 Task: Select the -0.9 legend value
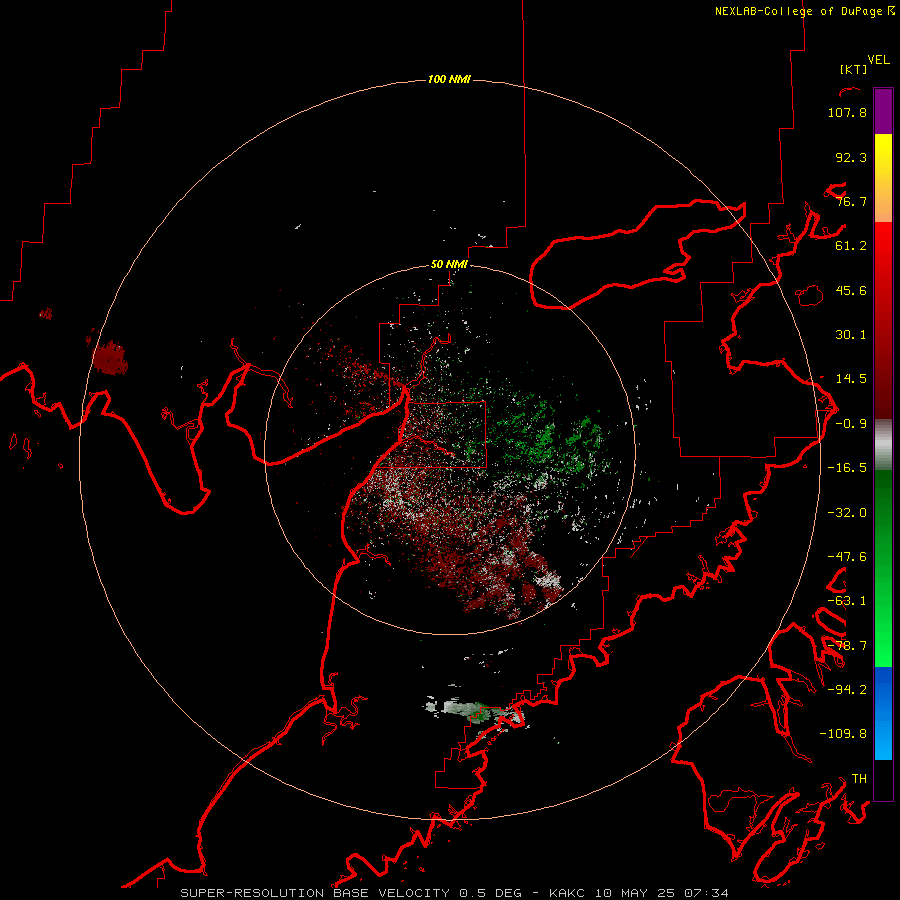(851, 424)
